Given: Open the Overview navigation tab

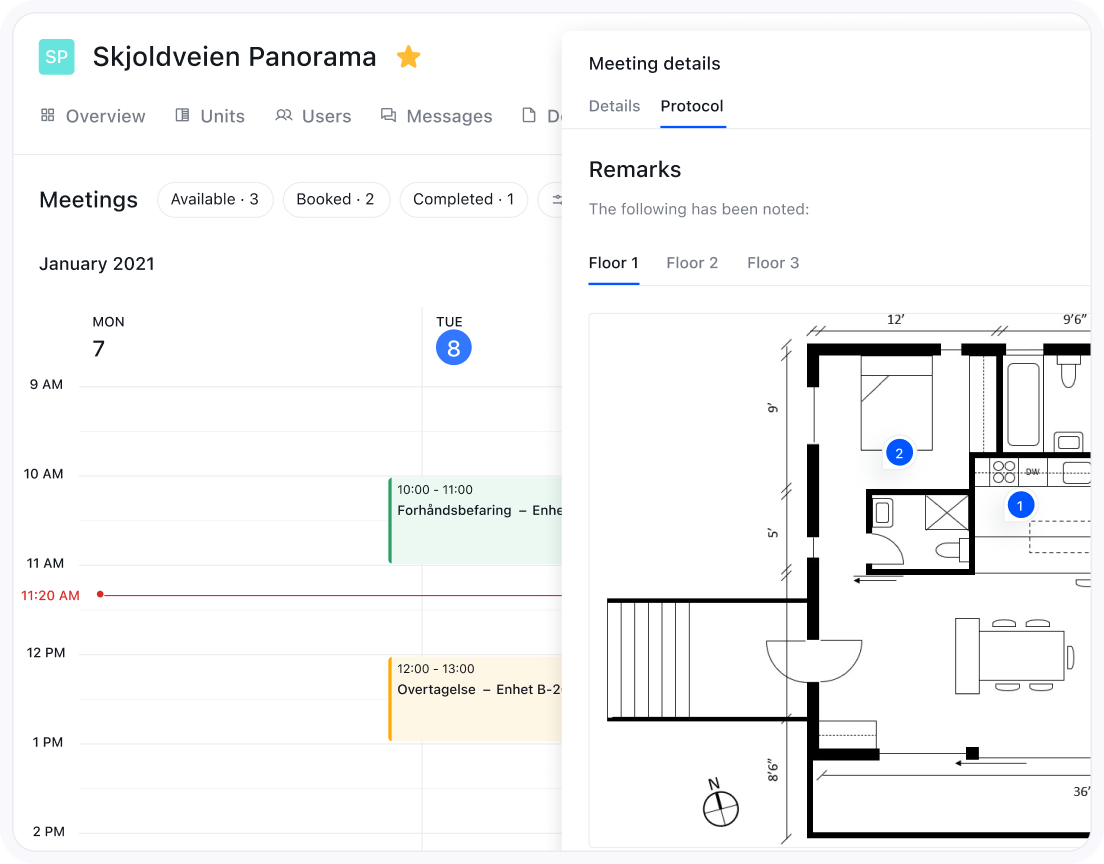Looking at the screenshot, I should [93, 116].
